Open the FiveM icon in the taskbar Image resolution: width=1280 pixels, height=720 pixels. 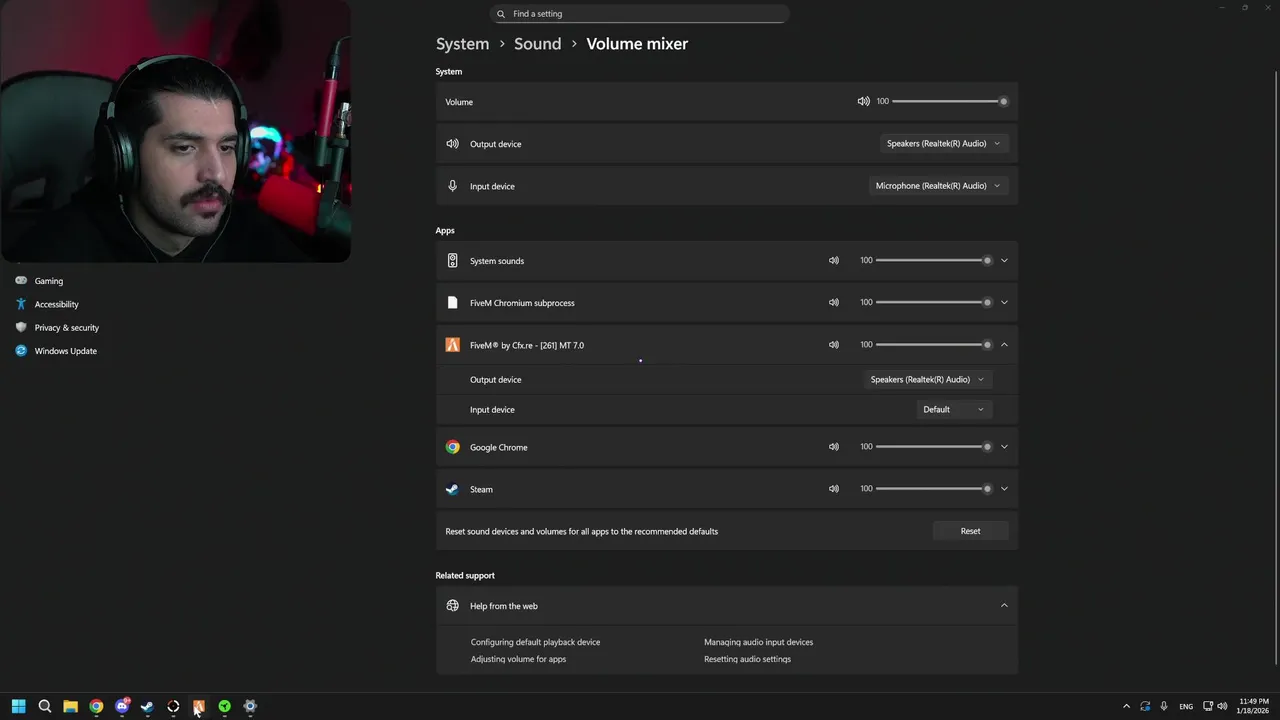click(199, 706)
